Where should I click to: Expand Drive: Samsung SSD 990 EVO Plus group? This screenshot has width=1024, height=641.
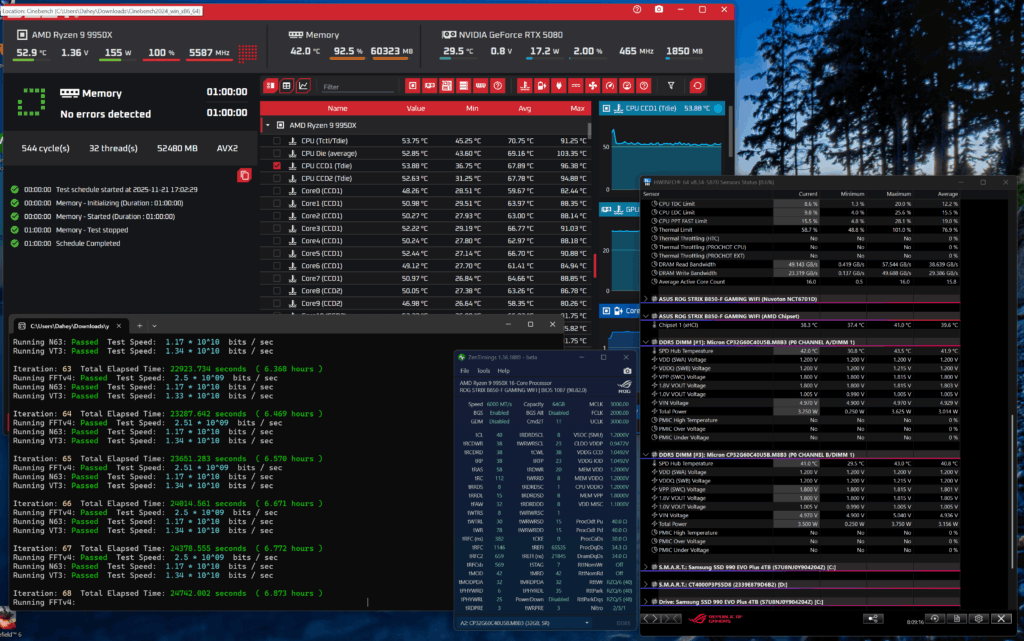[646, 602]
